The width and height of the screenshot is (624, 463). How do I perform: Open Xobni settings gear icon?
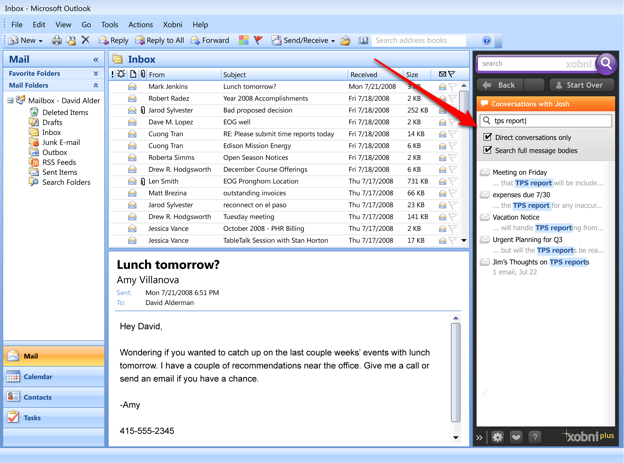coord(497,437)
